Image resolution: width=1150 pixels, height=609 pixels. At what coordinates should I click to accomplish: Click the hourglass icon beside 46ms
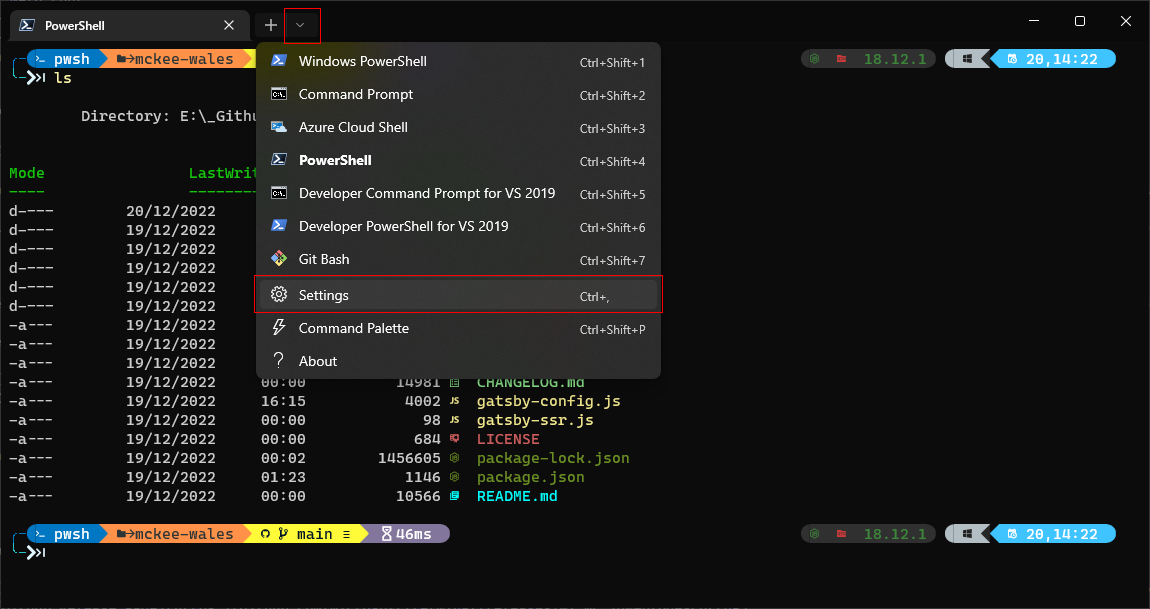click(x=387, y=534)
